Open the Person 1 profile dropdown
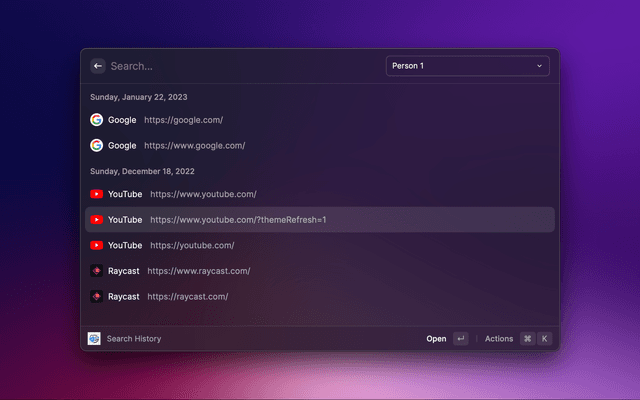 (x=467, y=66)
